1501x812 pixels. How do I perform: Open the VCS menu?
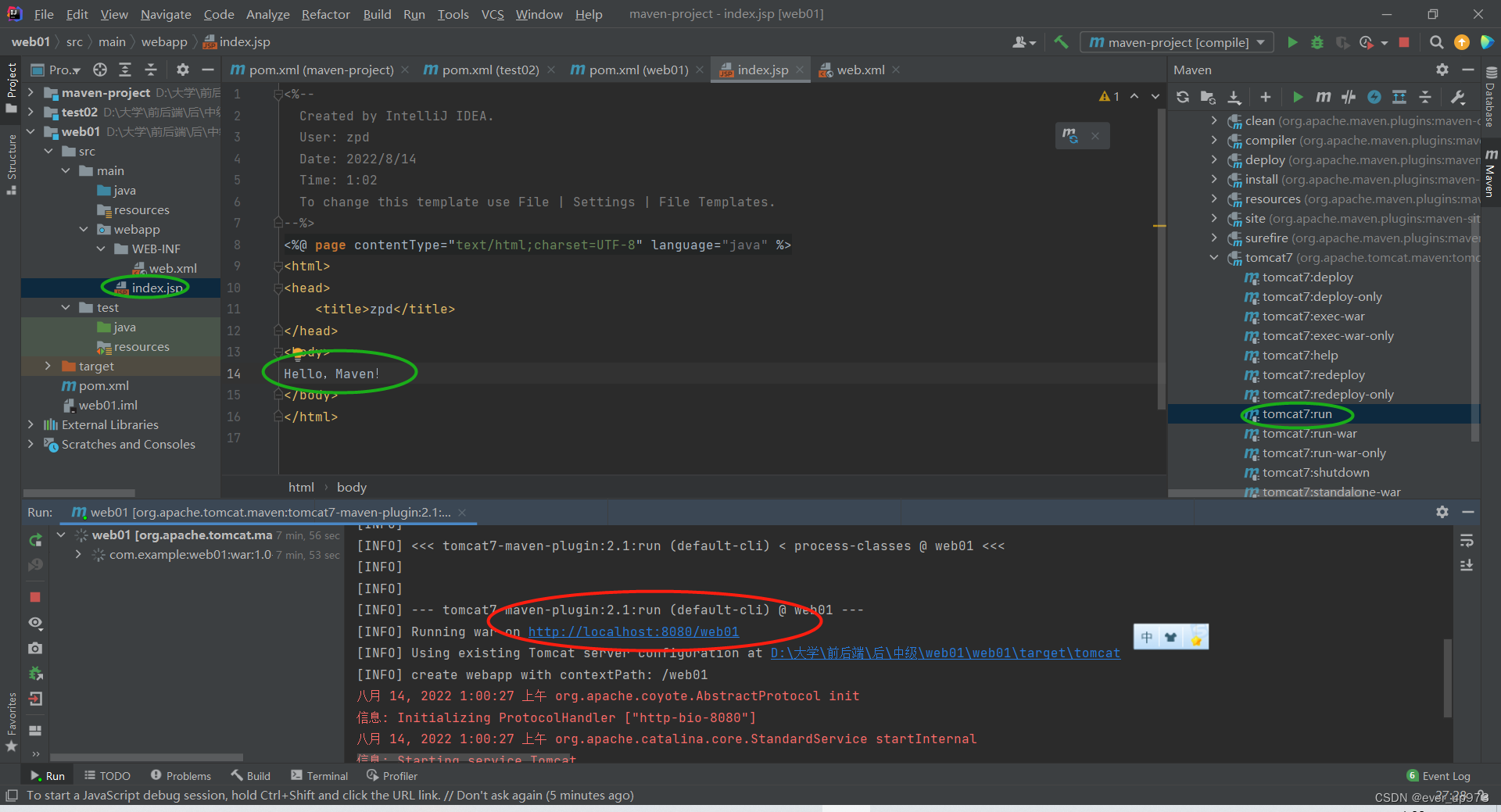(493, 14)
